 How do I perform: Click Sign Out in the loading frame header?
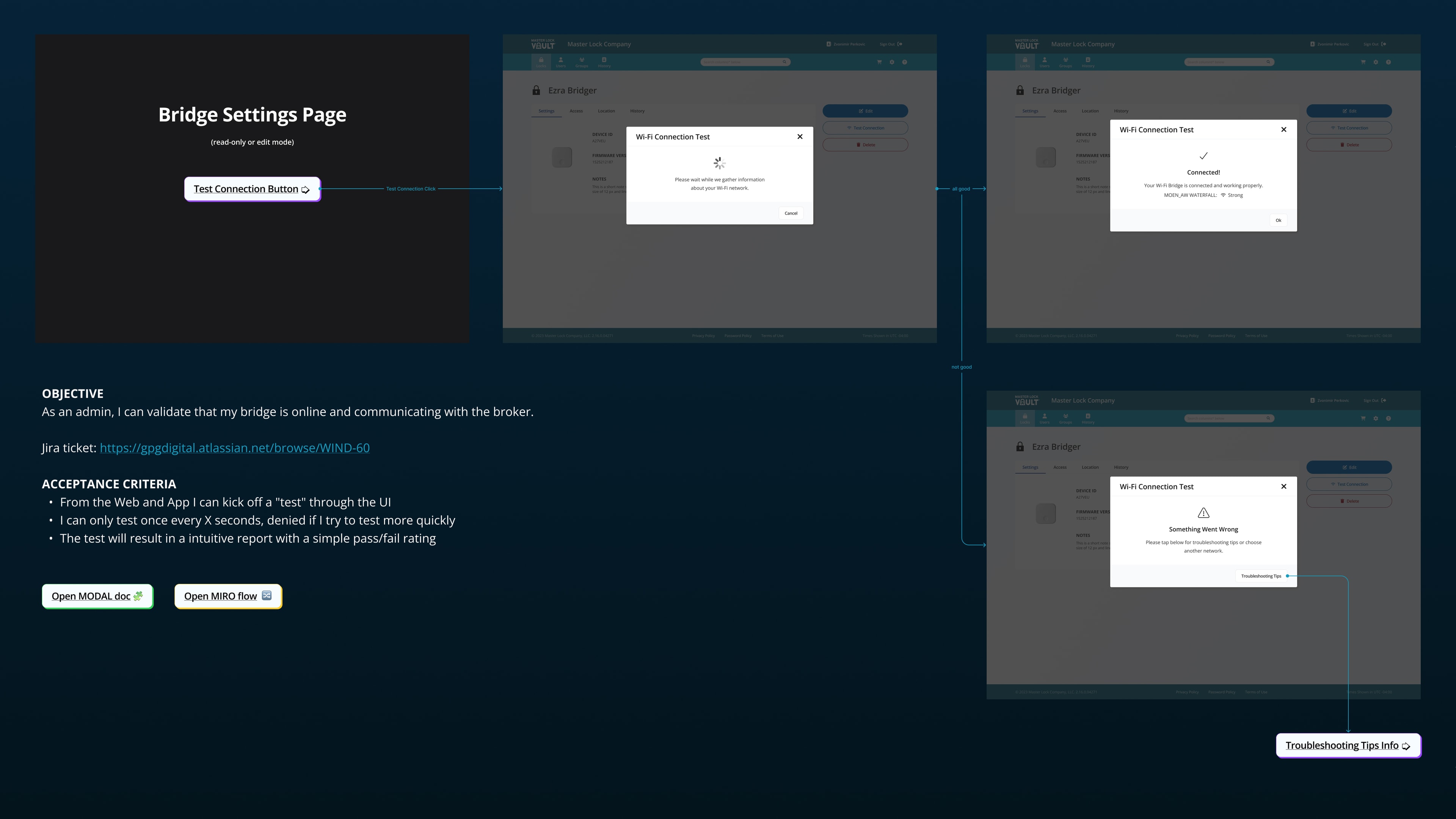(x=891, y=44)
